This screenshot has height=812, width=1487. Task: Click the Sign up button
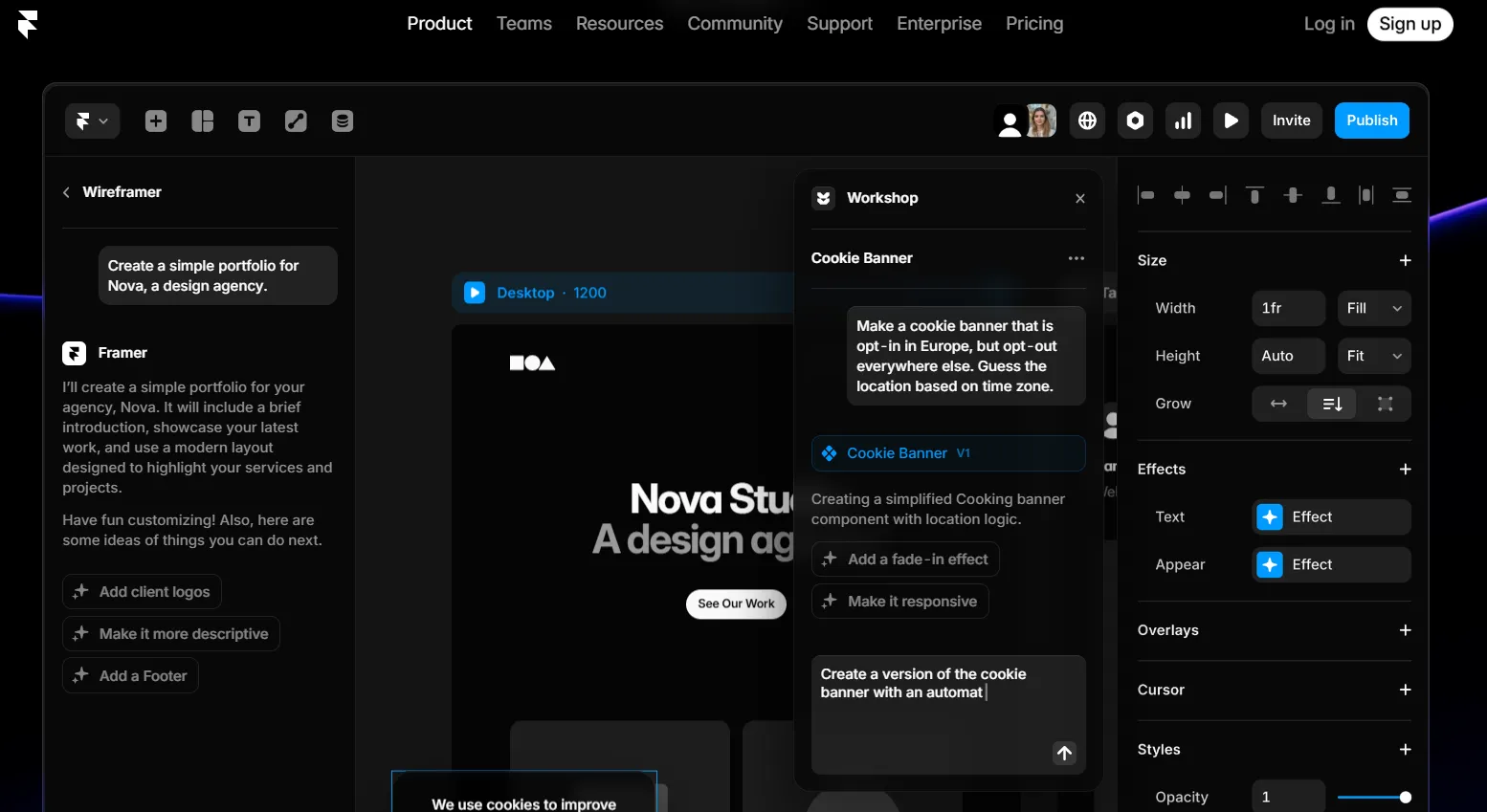1409,24
